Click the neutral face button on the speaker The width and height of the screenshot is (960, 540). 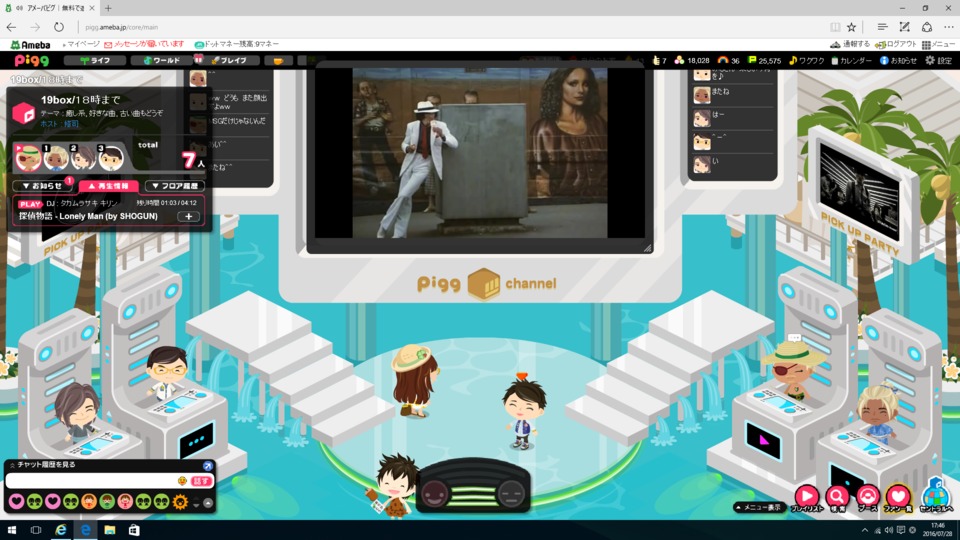click(x=511, y=492)
